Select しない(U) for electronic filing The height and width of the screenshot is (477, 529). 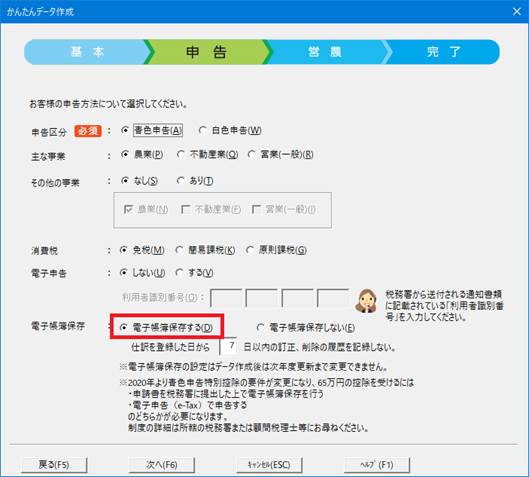click(142, 273)
